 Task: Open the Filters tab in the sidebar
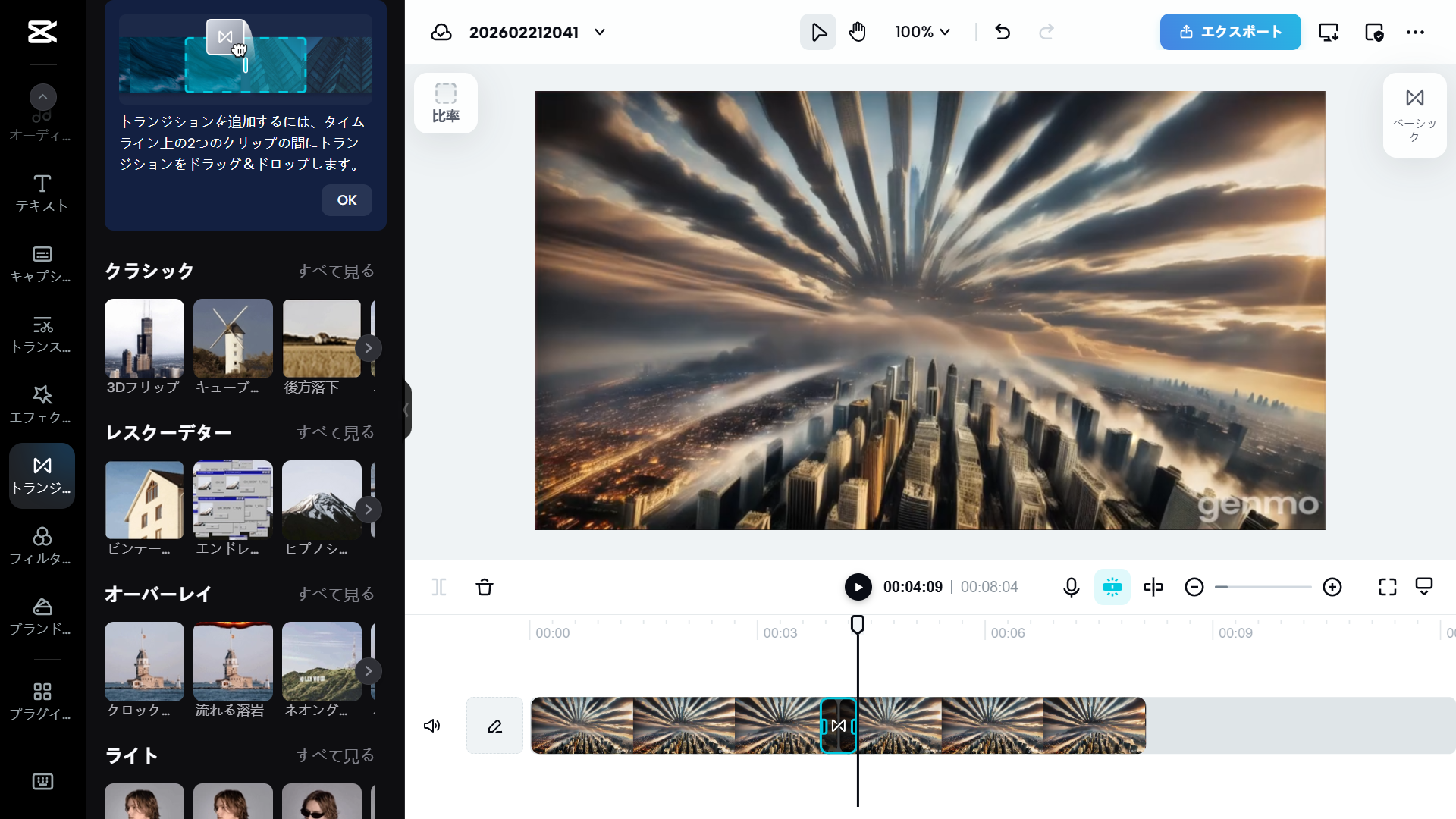point(42,546)
